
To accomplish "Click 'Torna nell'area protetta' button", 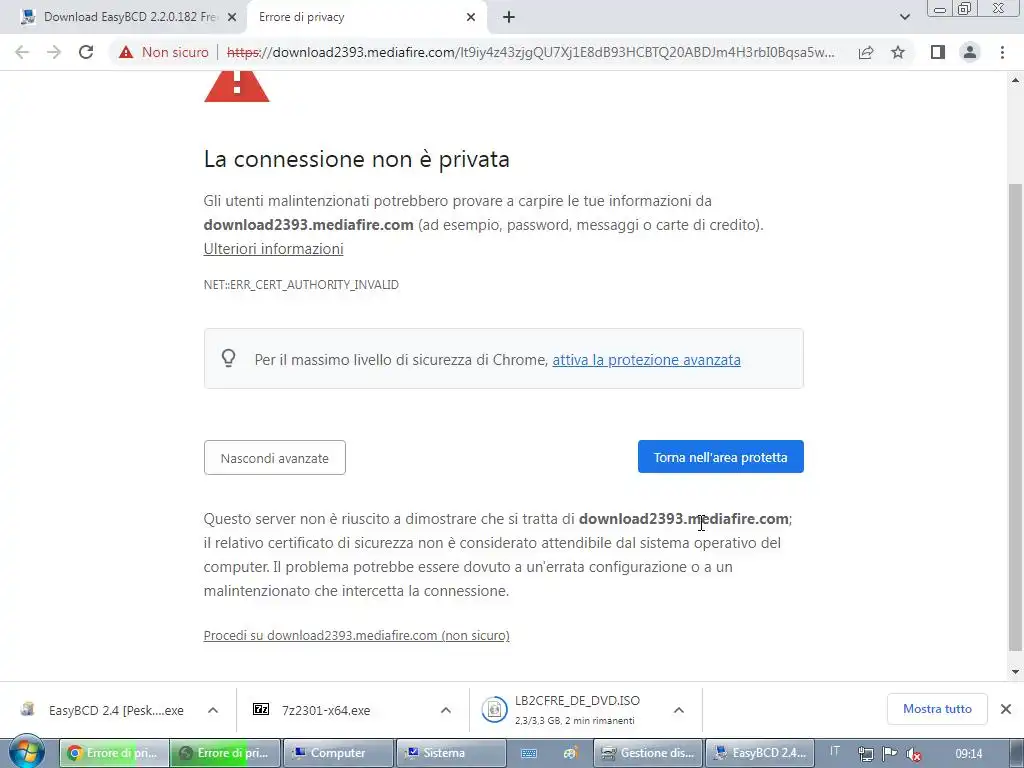I will (720, 457).
